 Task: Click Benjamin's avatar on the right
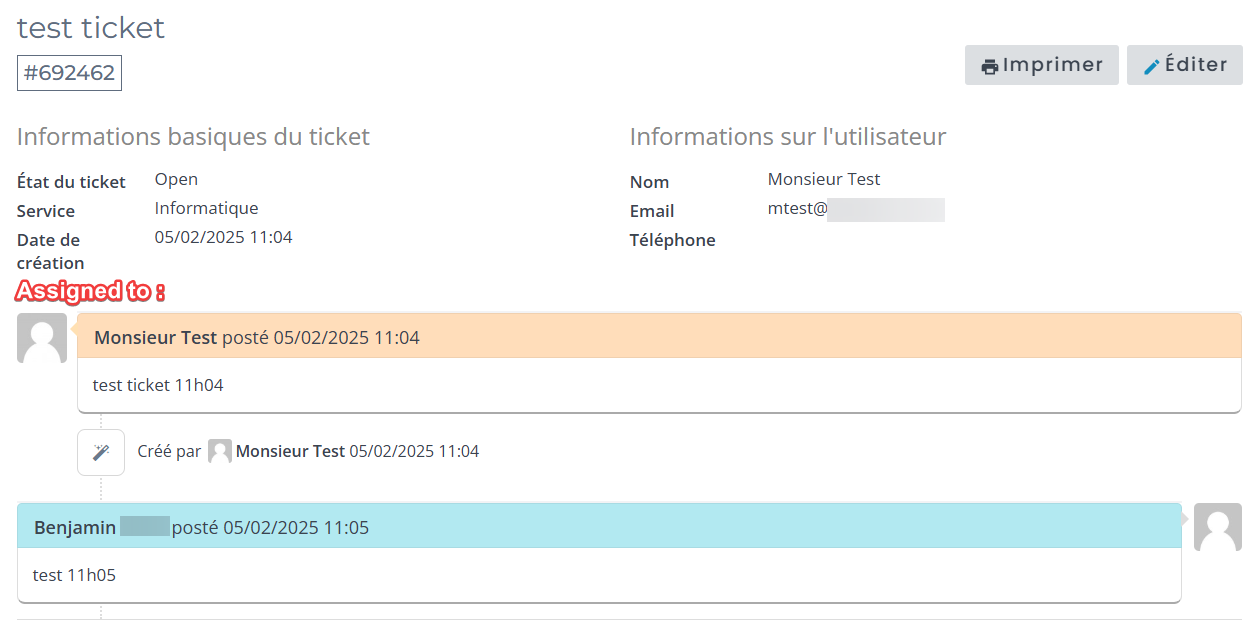tap(1217, 527)
